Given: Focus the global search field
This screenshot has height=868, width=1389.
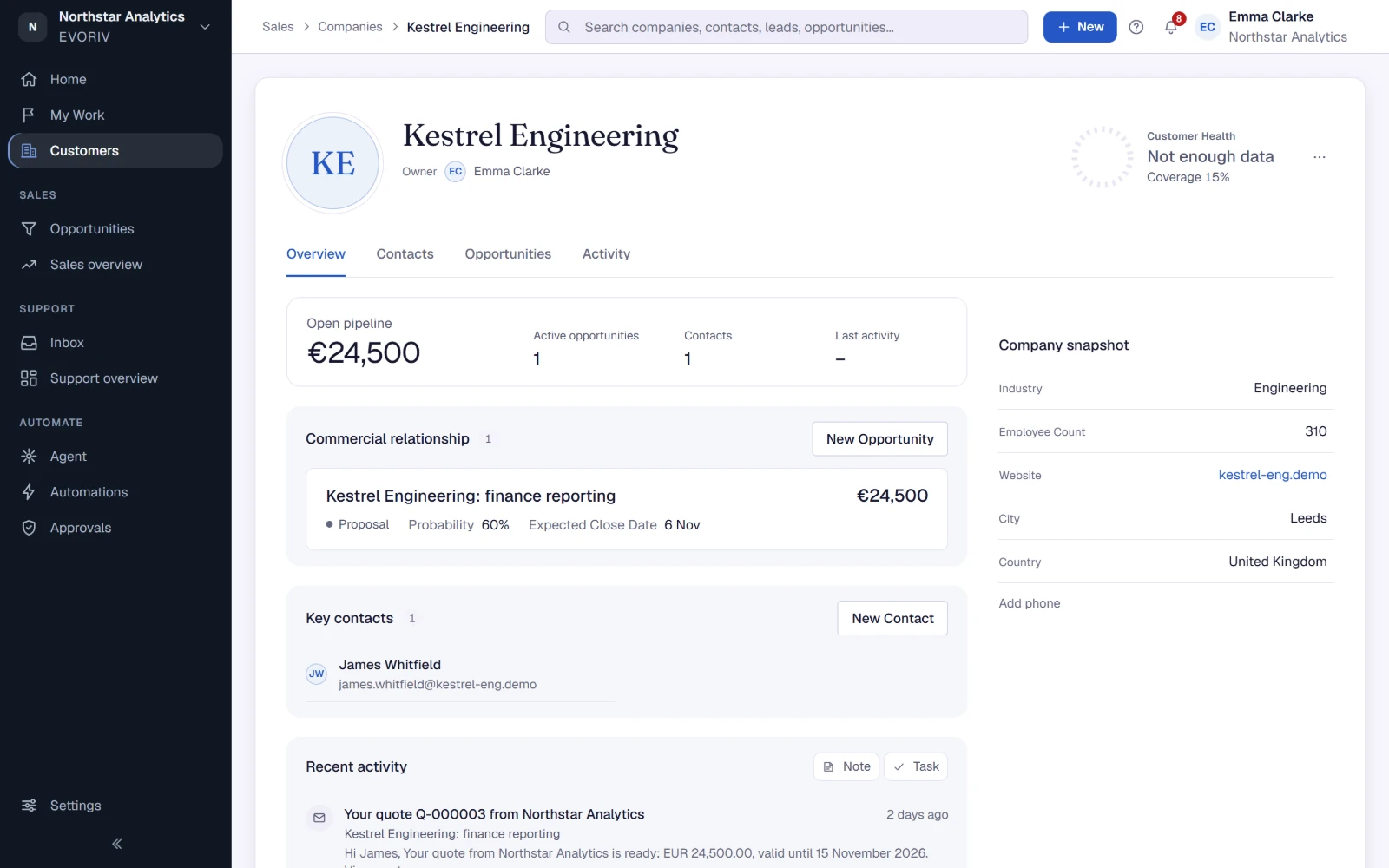Looking at the screenshot, I should [787, 27].
